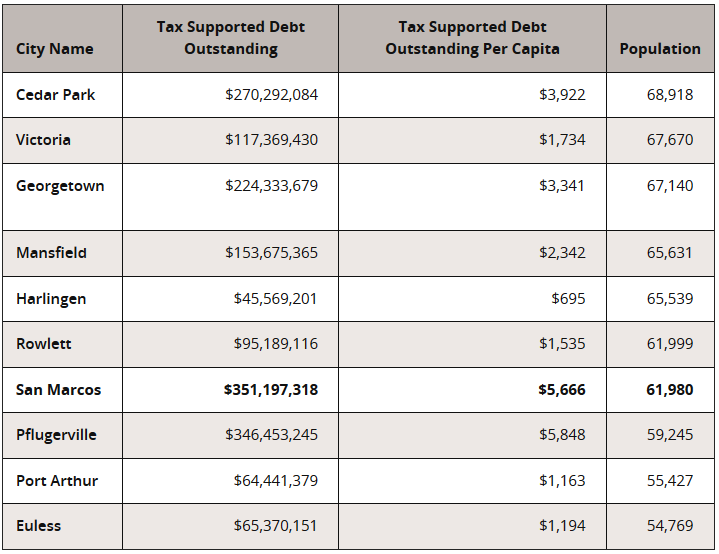Click the bold San Marcos city name
This screenshot has width=719, height=554.
59,390
